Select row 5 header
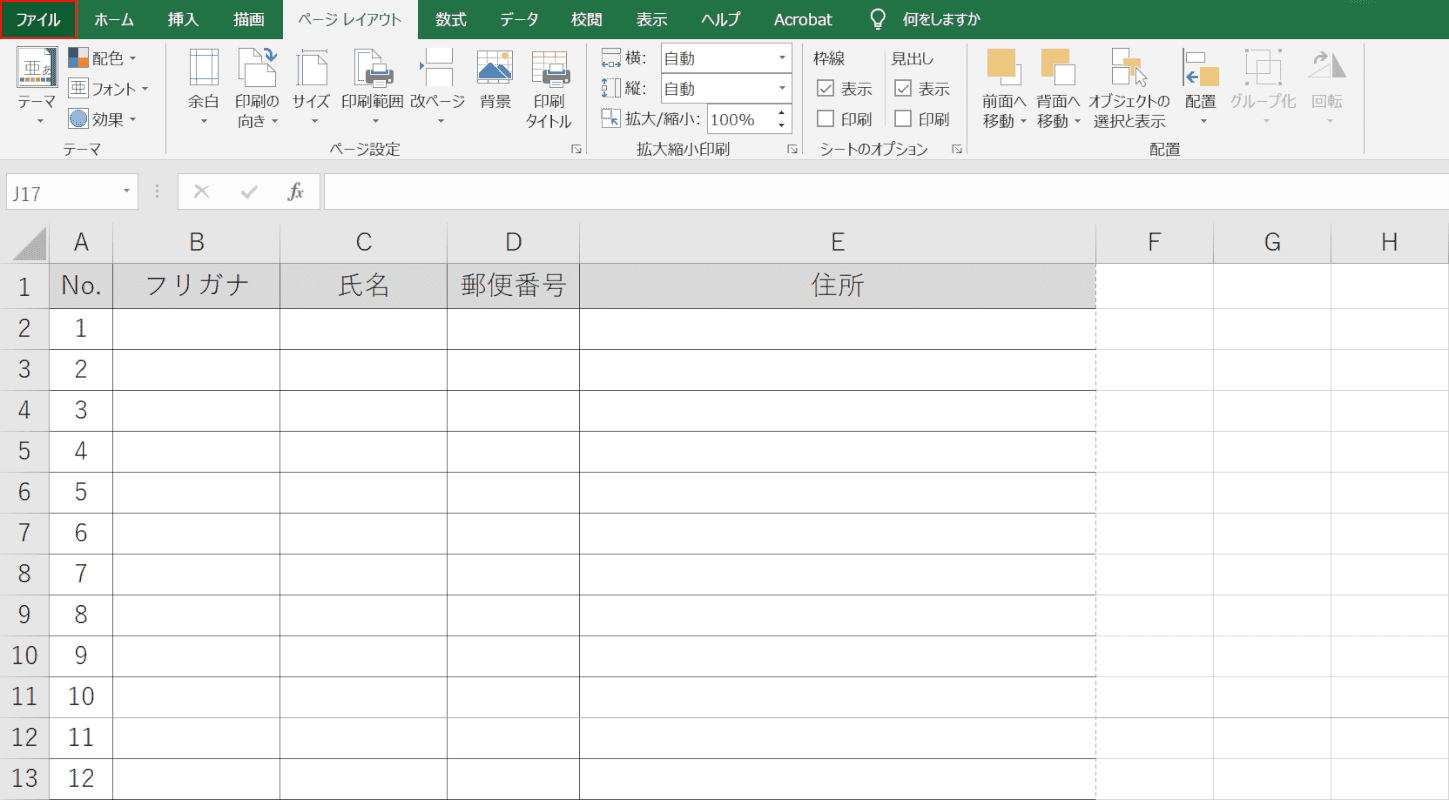This screenshot has width=1449, height=800. click(25, 452)
